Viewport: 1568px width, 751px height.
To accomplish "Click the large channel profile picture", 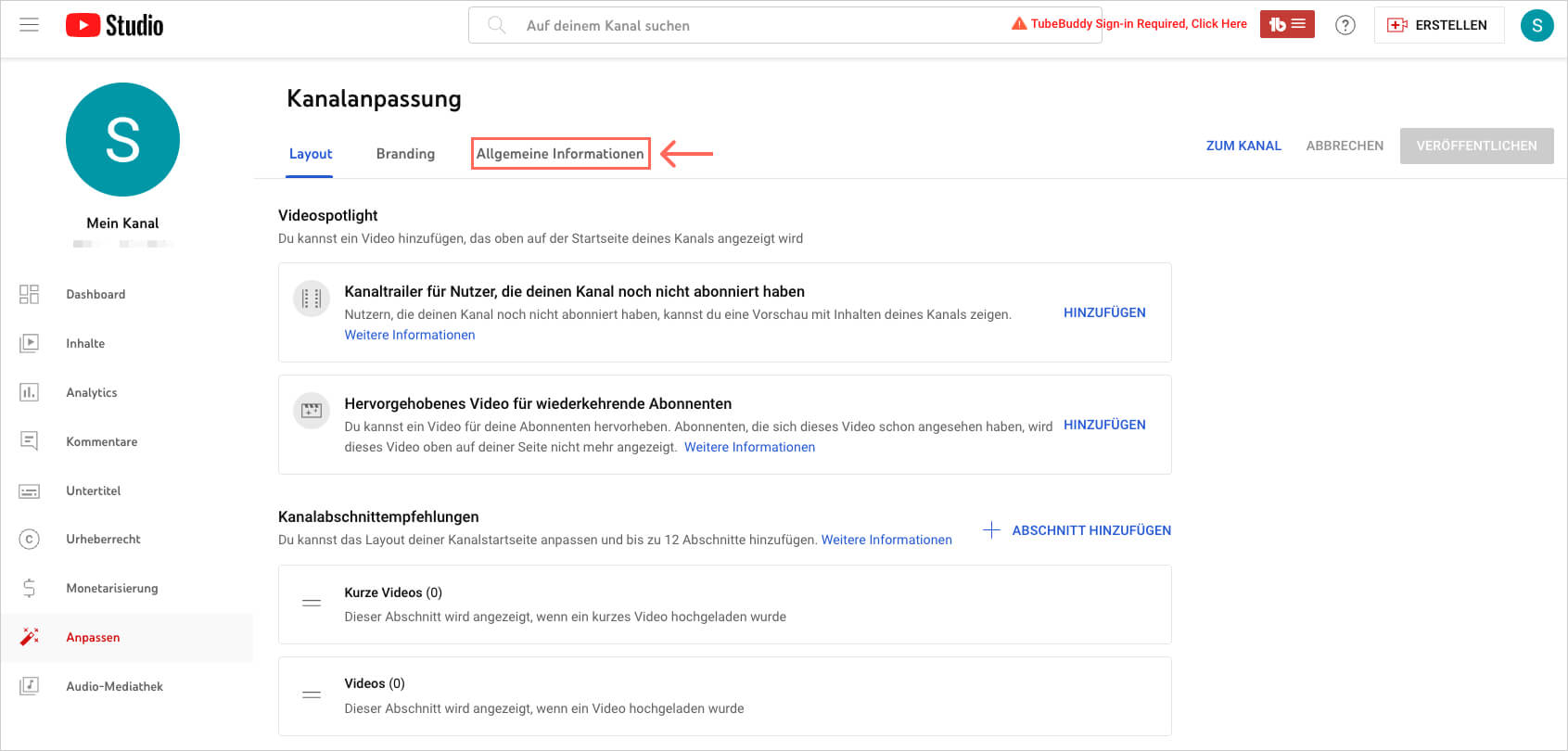I will (x=122, y=139).
